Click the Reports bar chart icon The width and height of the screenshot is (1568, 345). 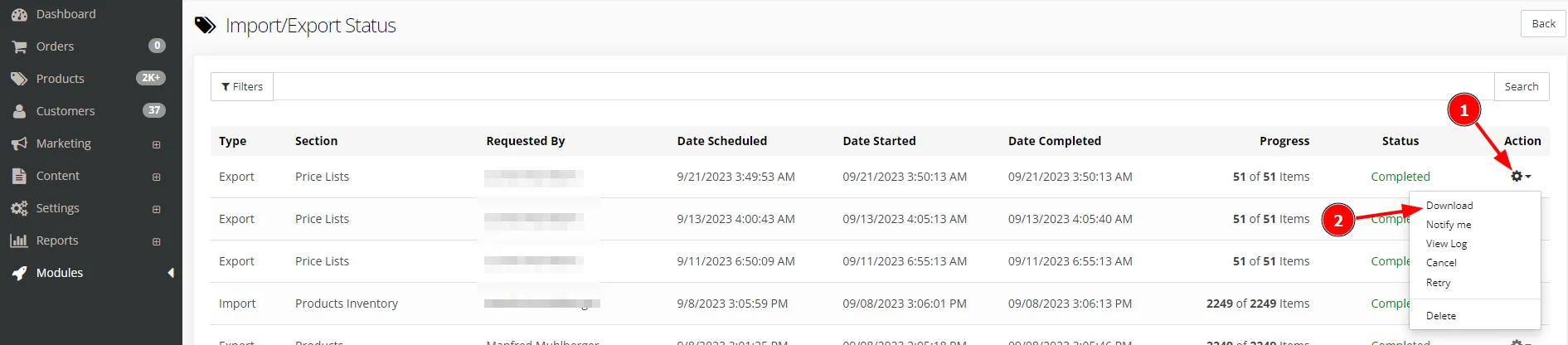click(19, 241)
